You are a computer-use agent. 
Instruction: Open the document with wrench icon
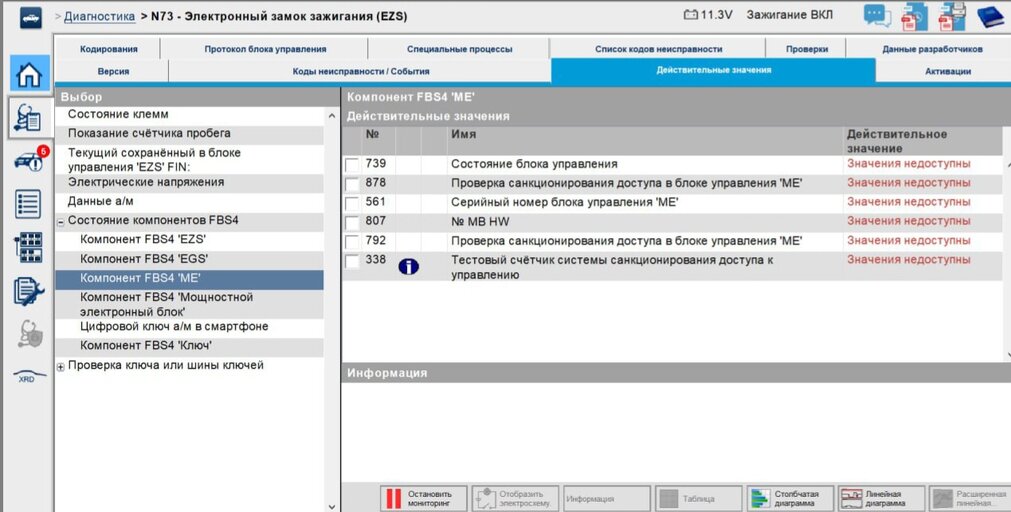click(29, 291)
